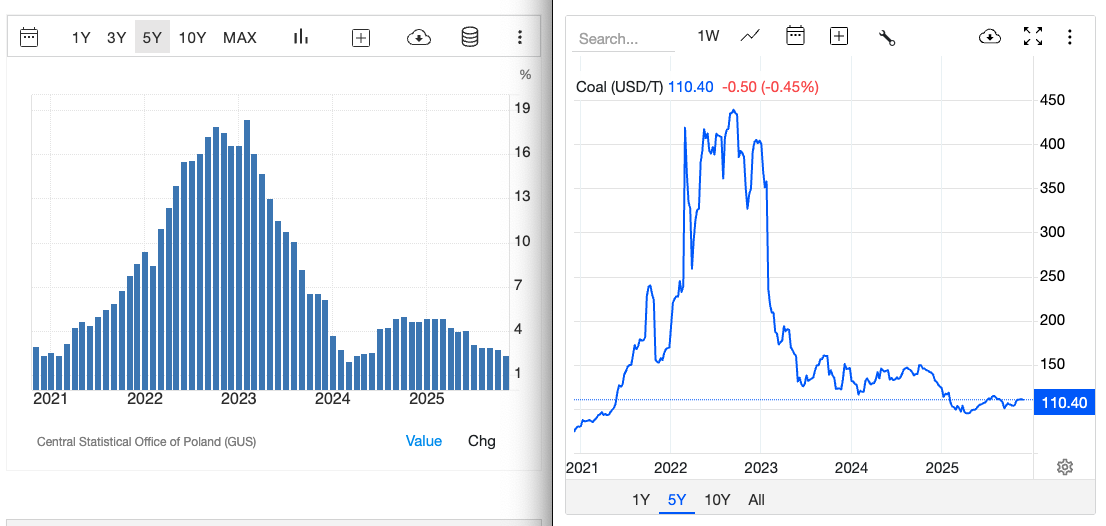Select 1Y range on left chart
This screenshot has width=1106, height=526.
pyautogui.click(x=81, y=38)
